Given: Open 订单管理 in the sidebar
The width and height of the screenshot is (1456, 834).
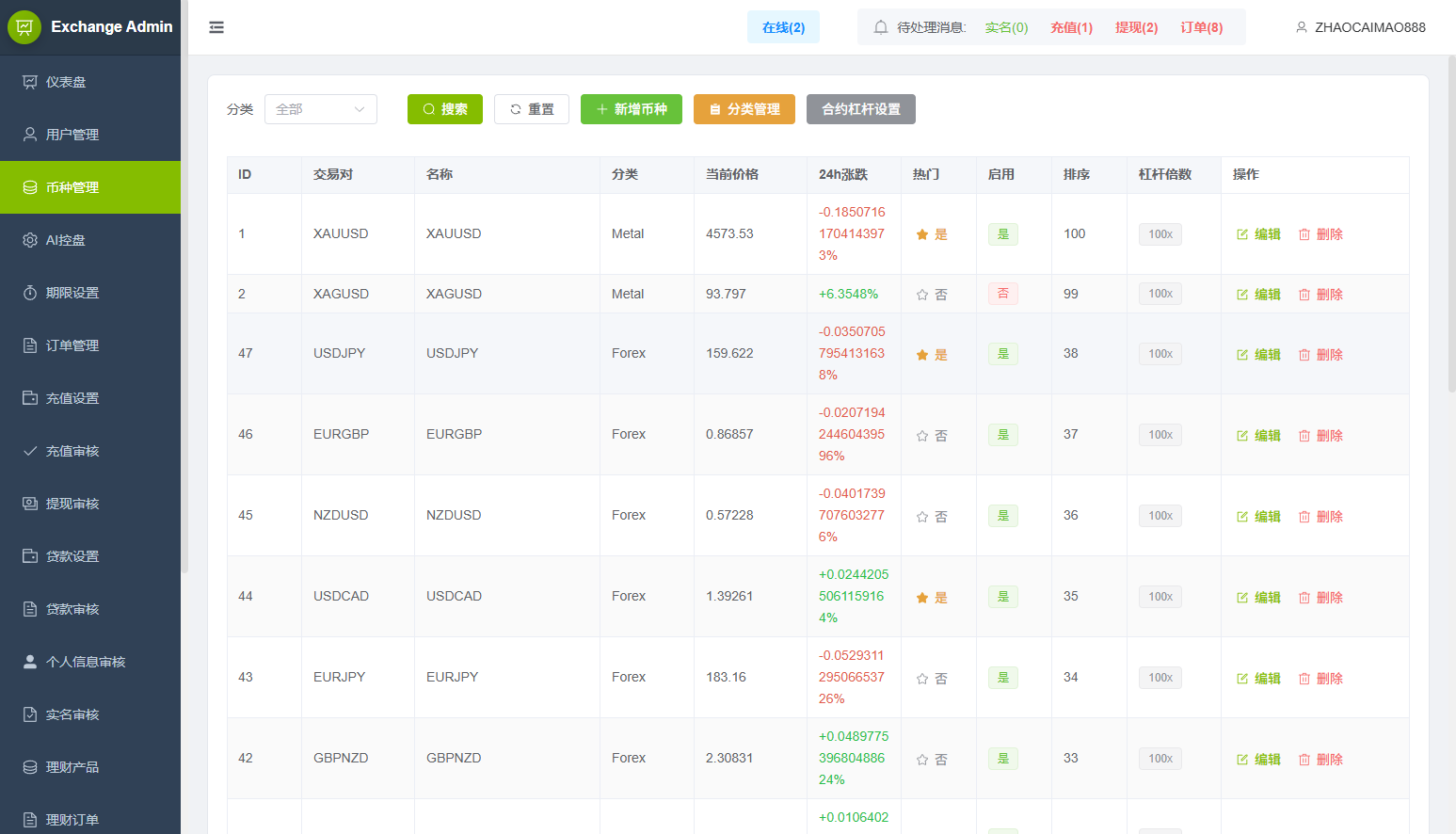Looking at the screenshot, I should pyautogui.click(x=72, y=345).
